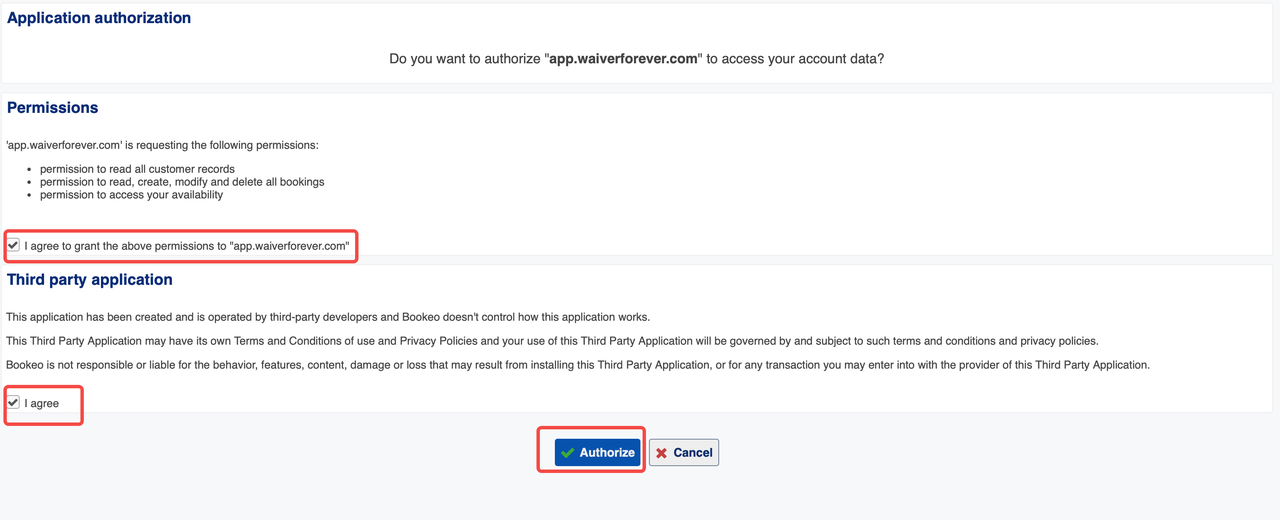
Task: Click the "Bookeo is not responsible or liable" sentence
Action: (578, 365)
